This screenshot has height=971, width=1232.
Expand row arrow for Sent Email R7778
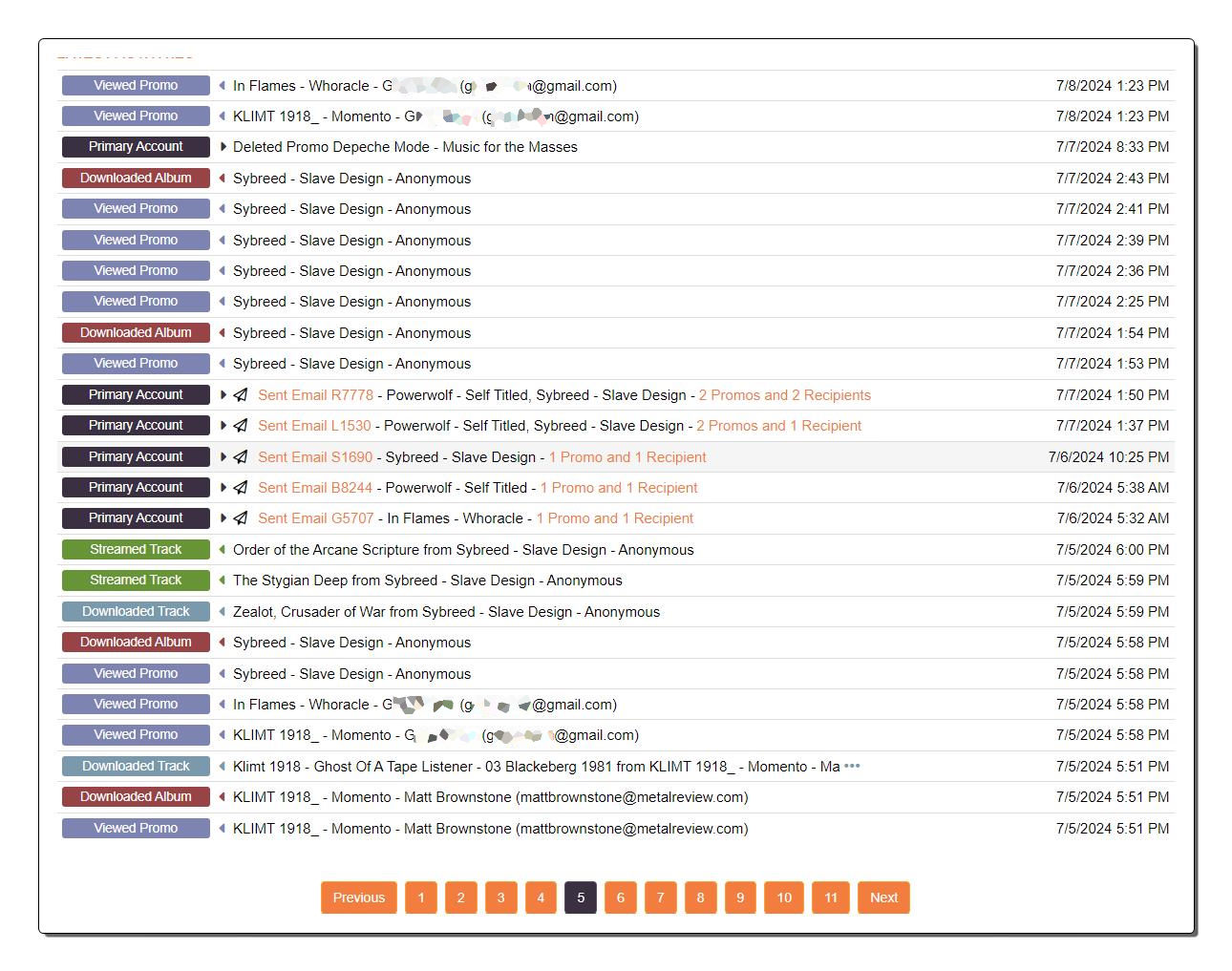pos(223,395)
